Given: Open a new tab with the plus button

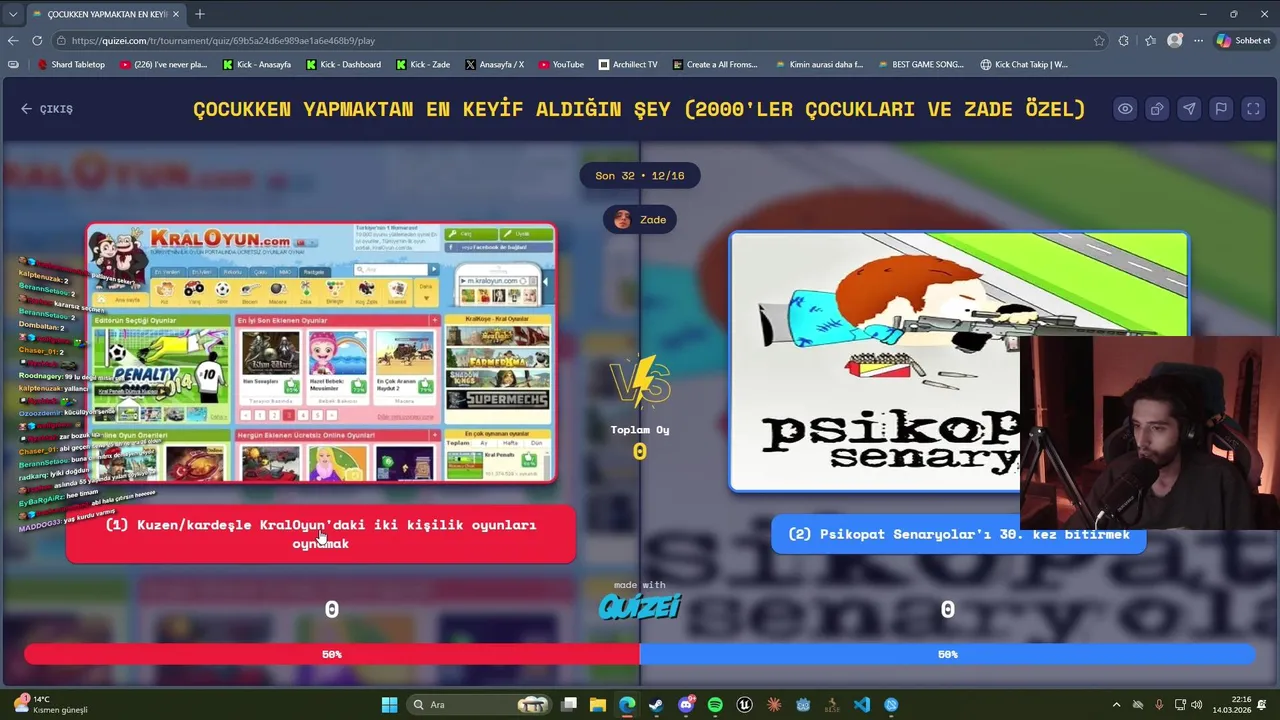Looking at the screenshot, I should (x=200, y=14).
